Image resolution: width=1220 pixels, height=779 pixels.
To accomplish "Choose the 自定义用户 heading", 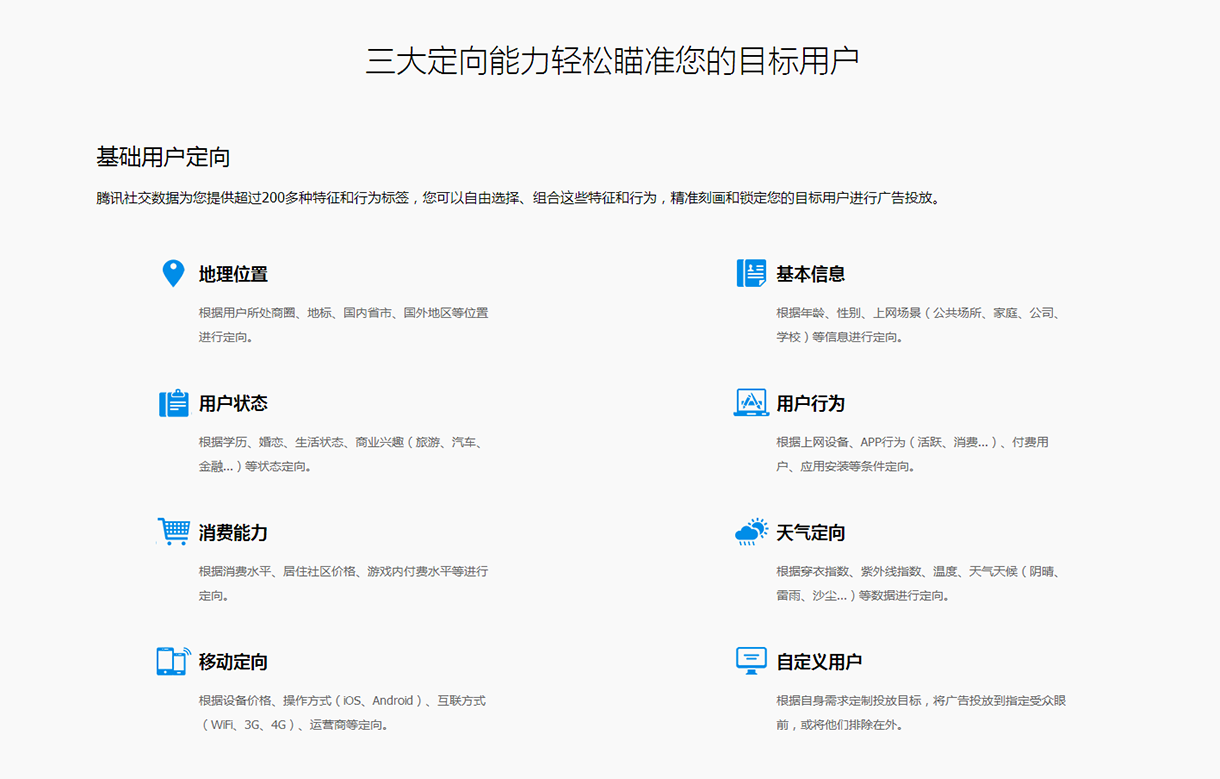I will [819, 662].
